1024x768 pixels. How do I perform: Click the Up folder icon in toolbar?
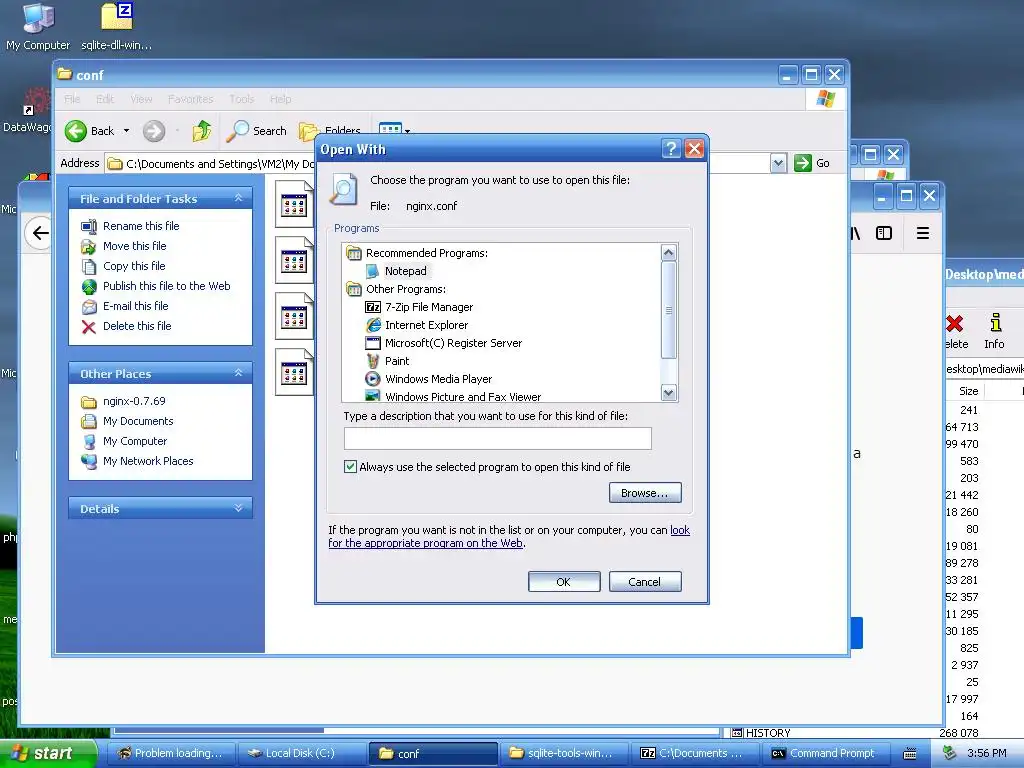202,131
